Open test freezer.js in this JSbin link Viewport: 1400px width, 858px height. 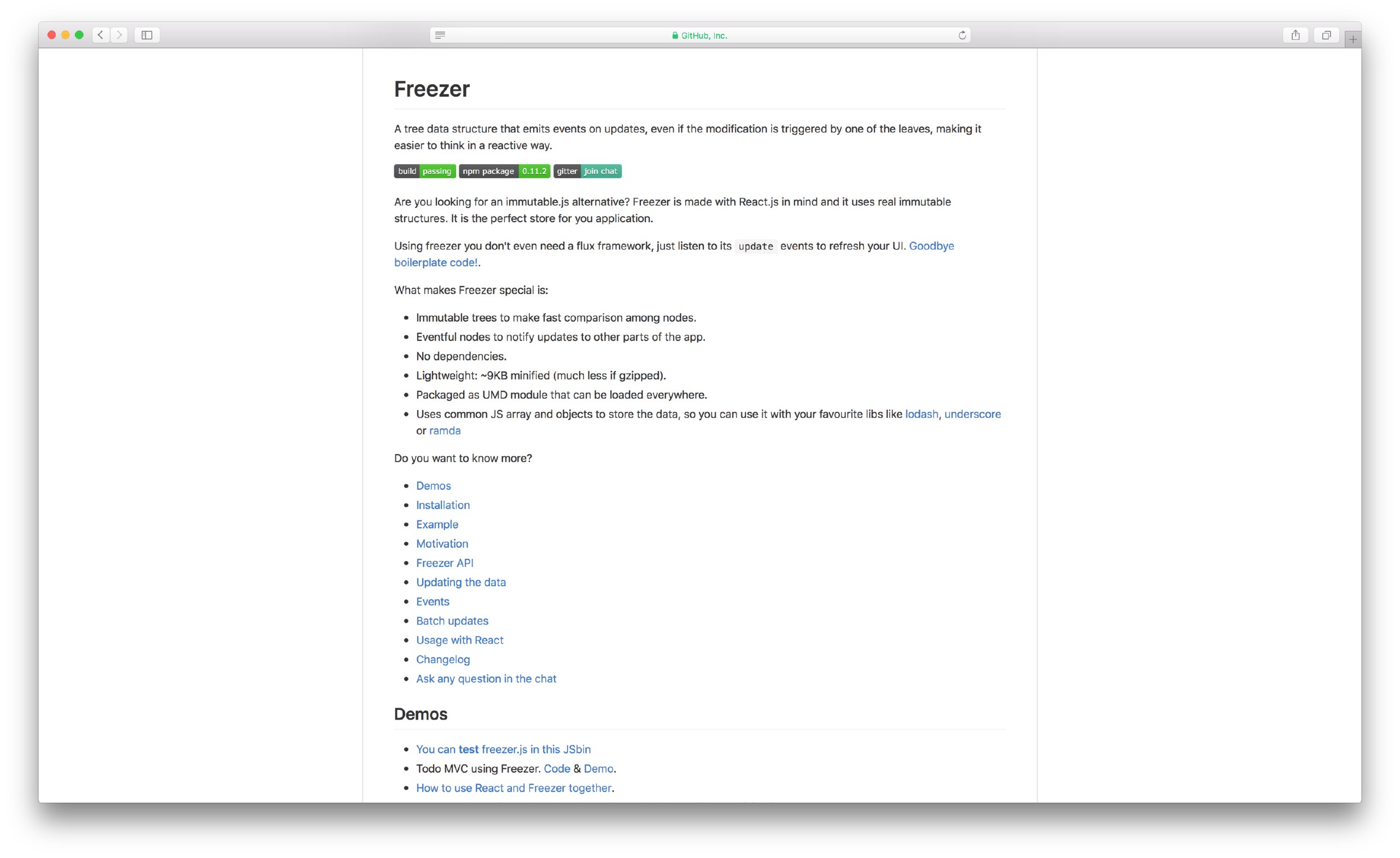click(x=504, y=750)
